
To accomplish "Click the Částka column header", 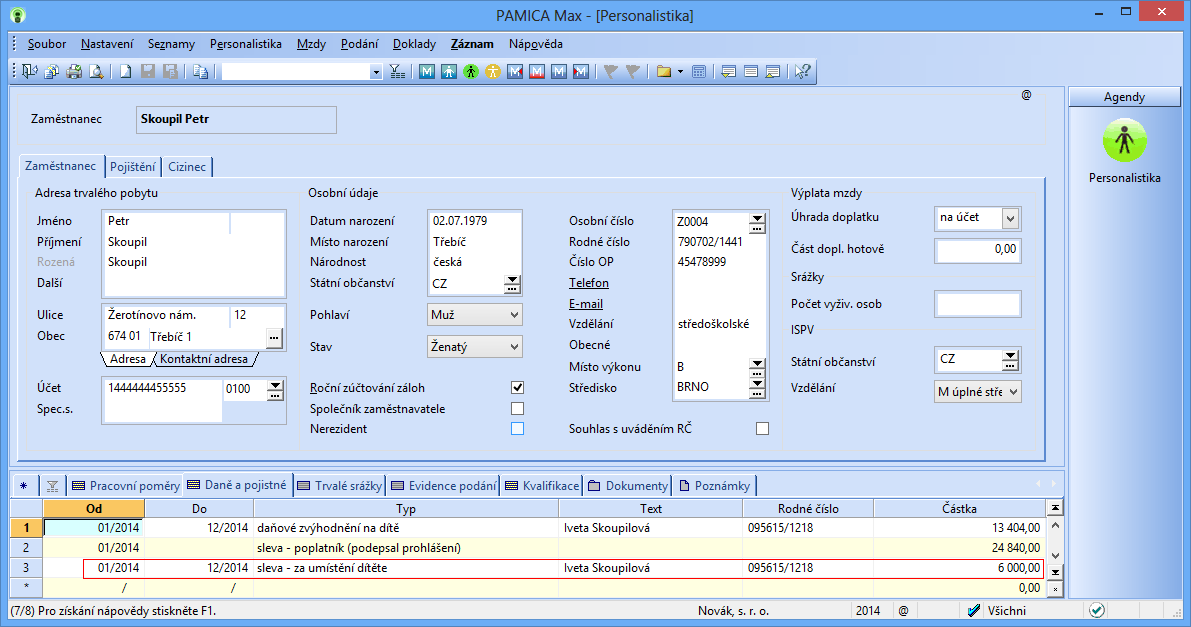I will (959, 508).
